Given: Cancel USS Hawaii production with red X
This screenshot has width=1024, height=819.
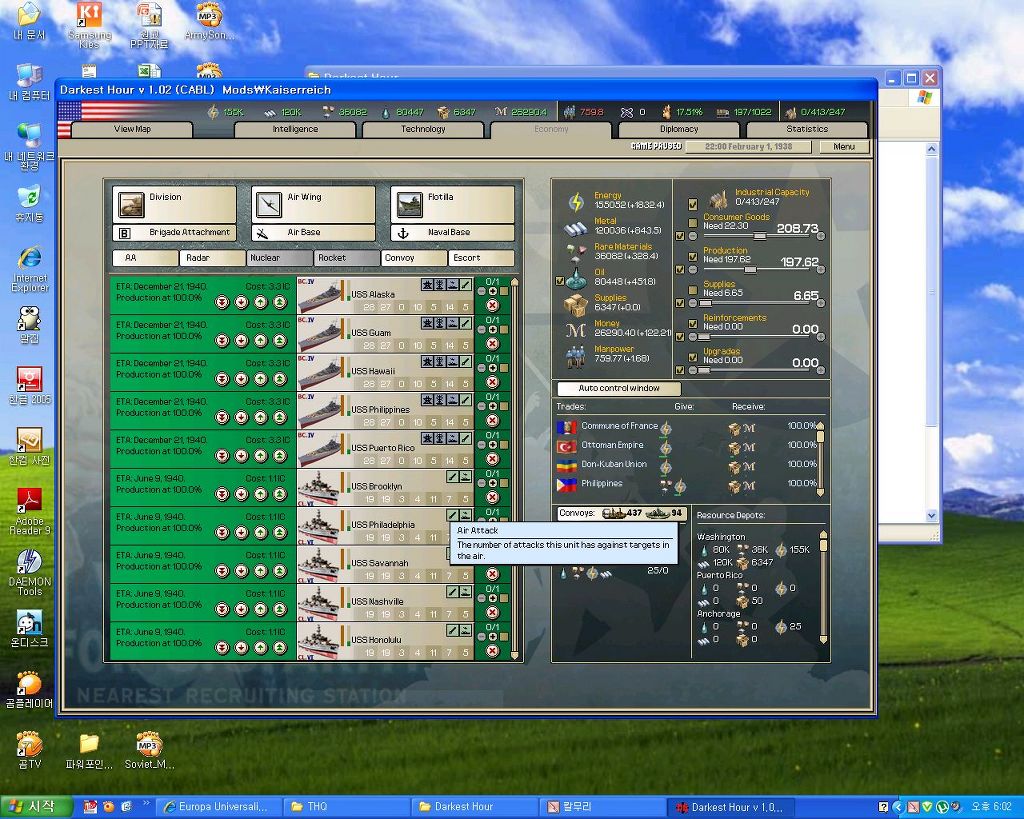Looking at the screenshot, I should pos(492,382).
